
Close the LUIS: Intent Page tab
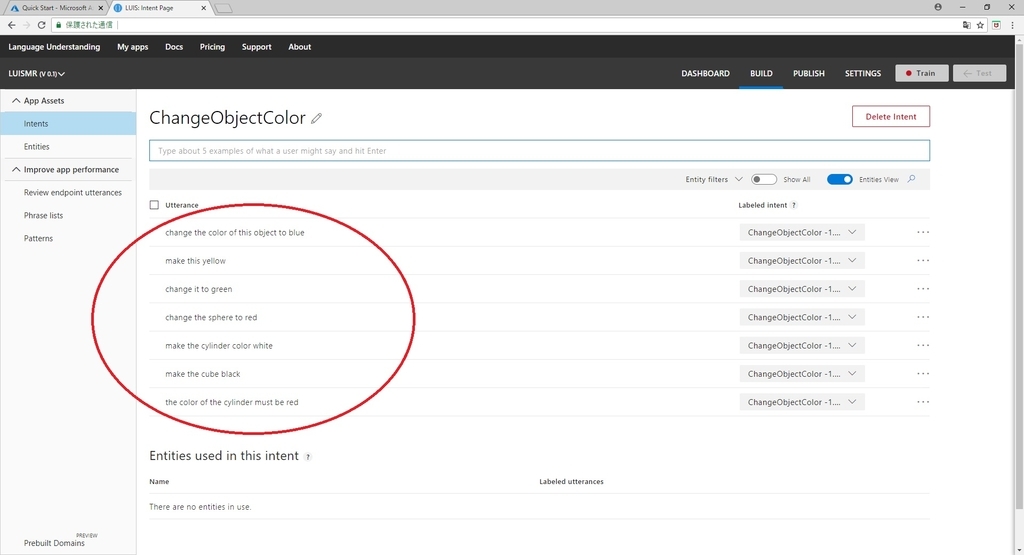point(204,8)
